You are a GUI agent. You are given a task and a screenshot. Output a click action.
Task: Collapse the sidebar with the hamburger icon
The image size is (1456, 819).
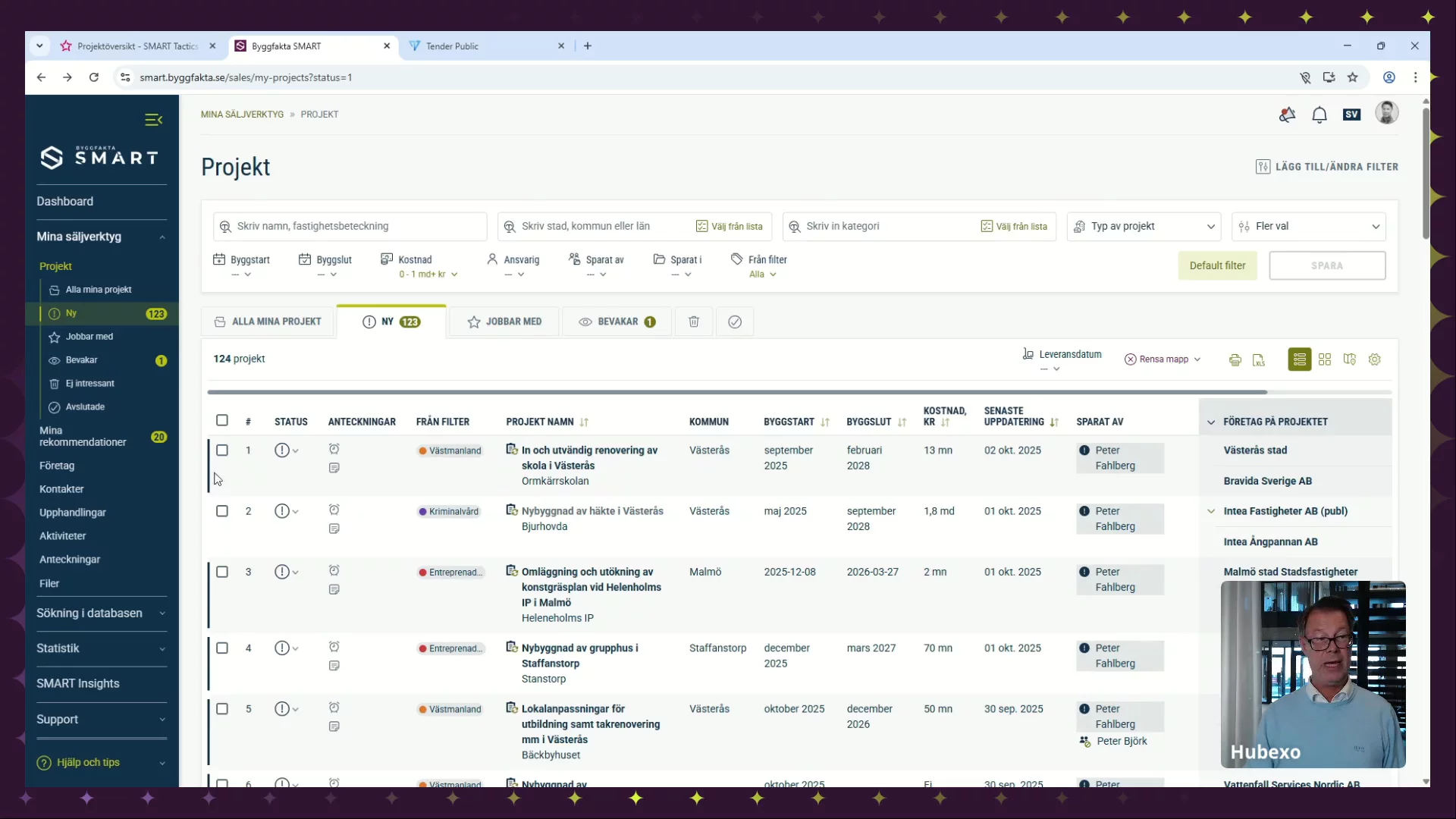point(153,120)
